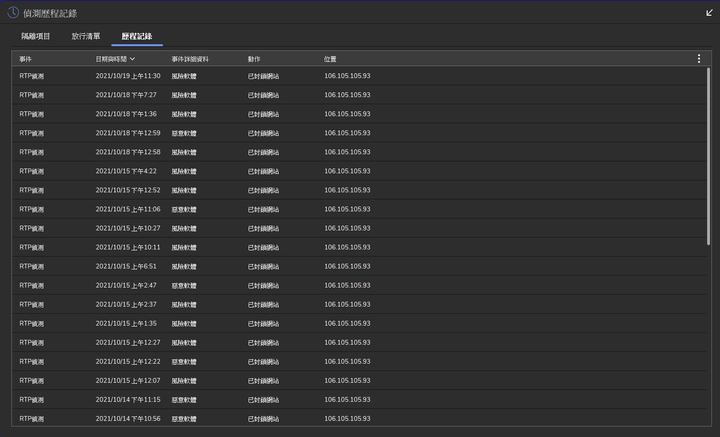Click 已封鎖網站 in the 2021/10/18 下午1:36 row

(x=264, y=114)
